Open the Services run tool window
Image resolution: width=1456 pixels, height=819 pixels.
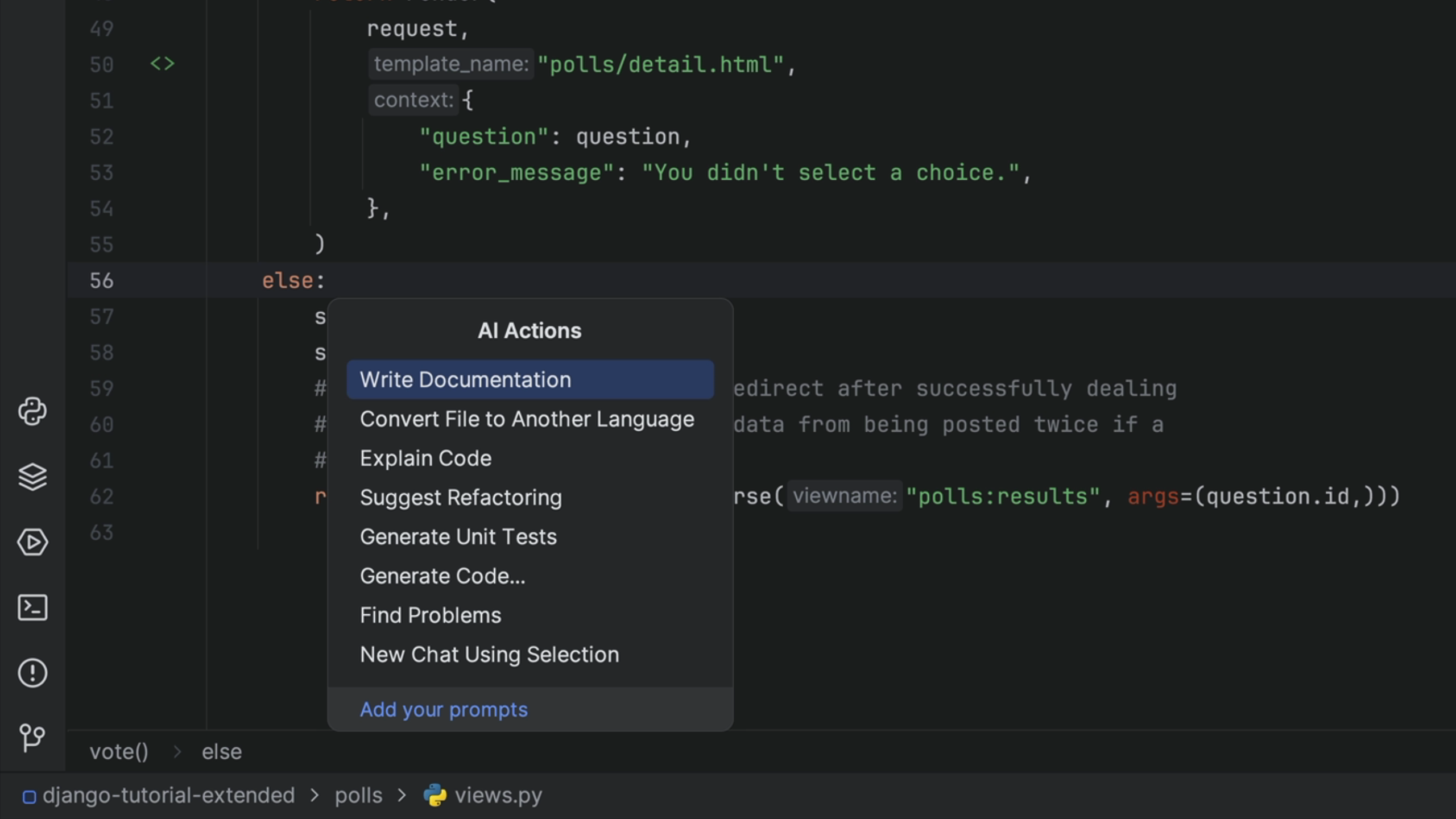point(32,542)
